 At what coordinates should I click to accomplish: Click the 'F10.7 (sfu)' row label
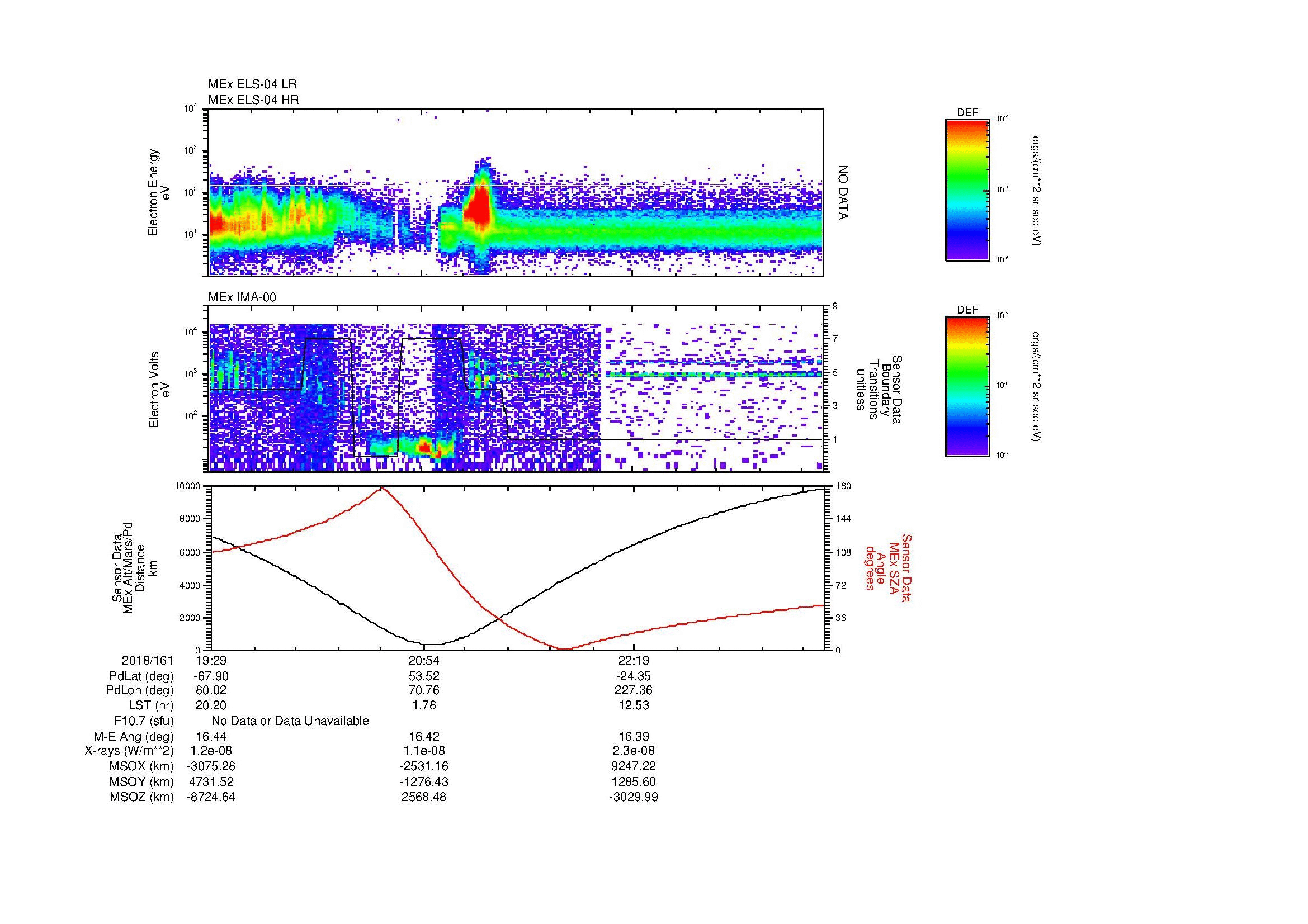point(144,721)
